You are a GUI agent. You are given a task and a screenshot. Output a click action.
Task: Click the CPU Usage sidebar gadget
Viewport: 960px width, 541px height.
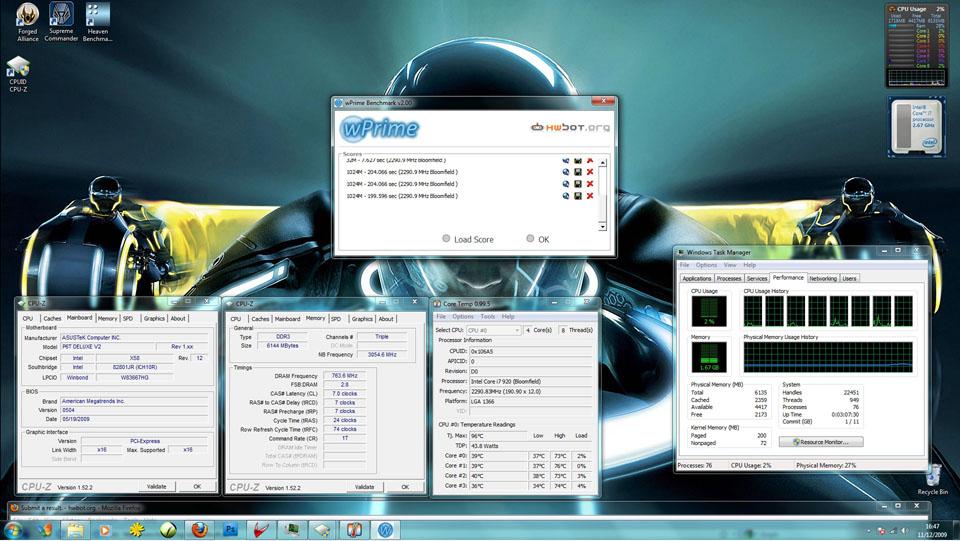tap(916, 45)
